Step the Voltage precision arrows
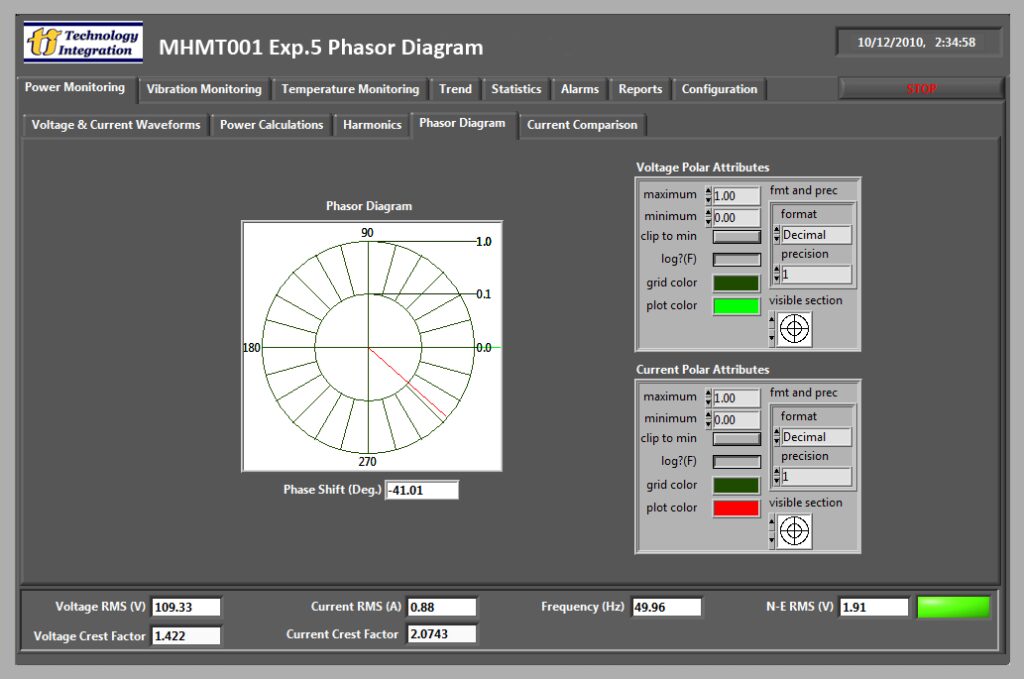This screenshot has width=1024, height=679. pyautogui.click(x=776, y=275)
